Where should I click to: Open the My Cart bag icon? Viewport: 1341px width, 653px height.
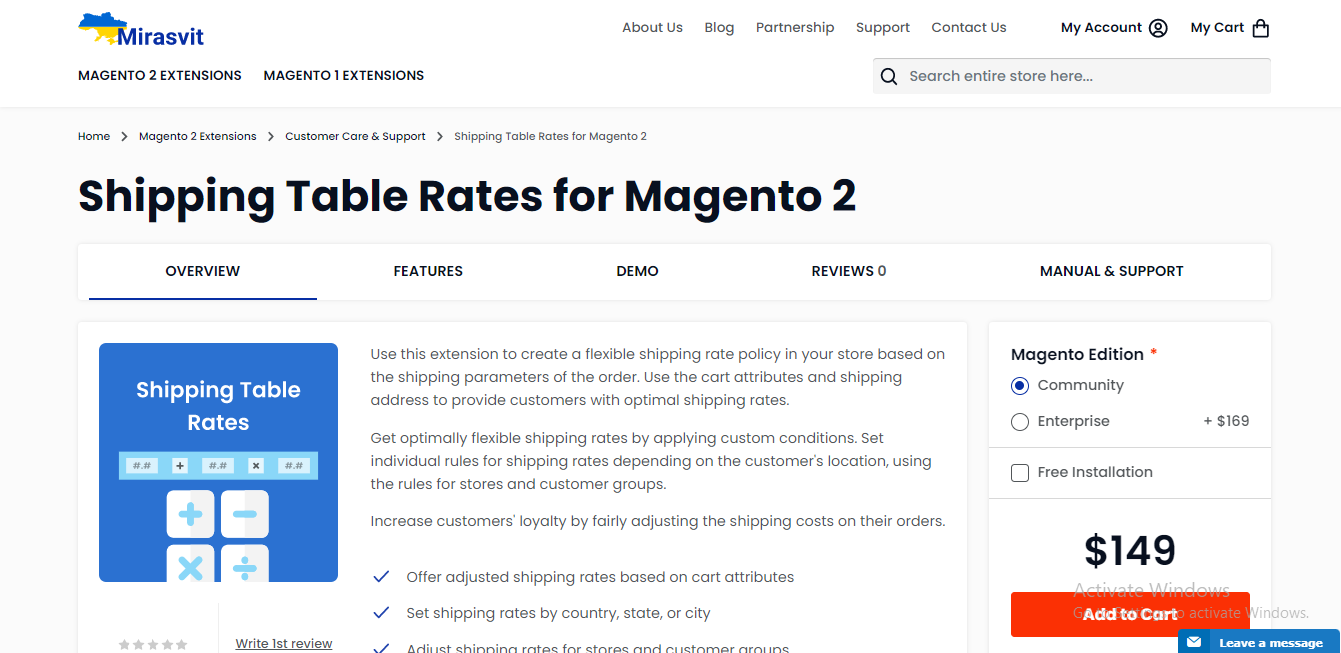[x=1262, y=27]
